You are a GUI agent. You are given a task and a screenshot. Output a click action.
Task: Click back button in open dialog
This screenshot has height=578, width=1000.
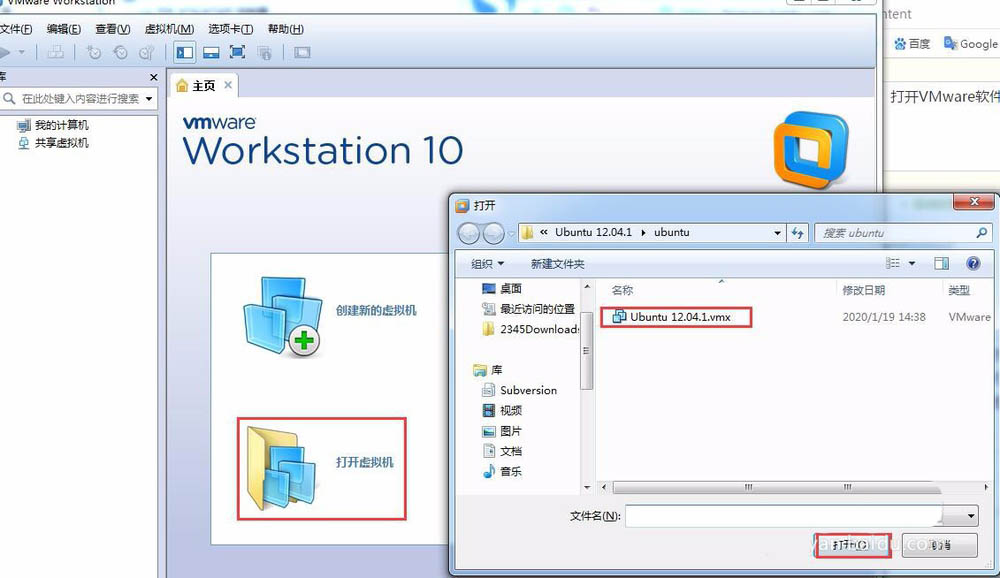point(469,233)
